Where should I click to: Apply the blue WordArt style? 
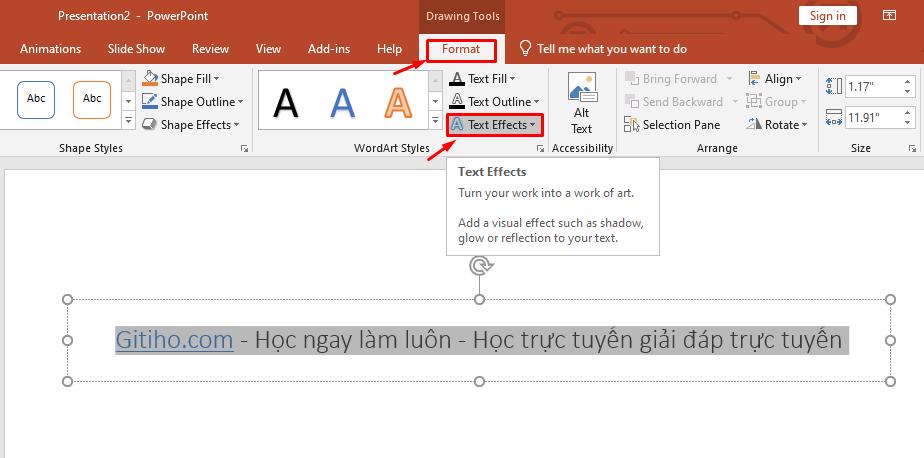(342, 103)
